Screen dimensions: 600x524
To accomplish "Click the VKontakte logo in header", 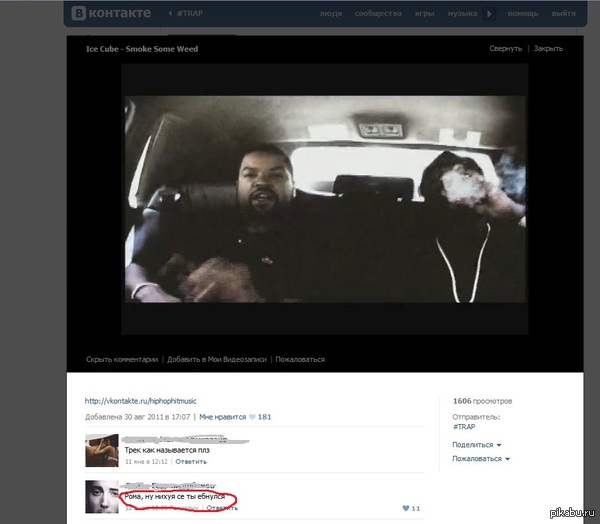I will [111, 13].
